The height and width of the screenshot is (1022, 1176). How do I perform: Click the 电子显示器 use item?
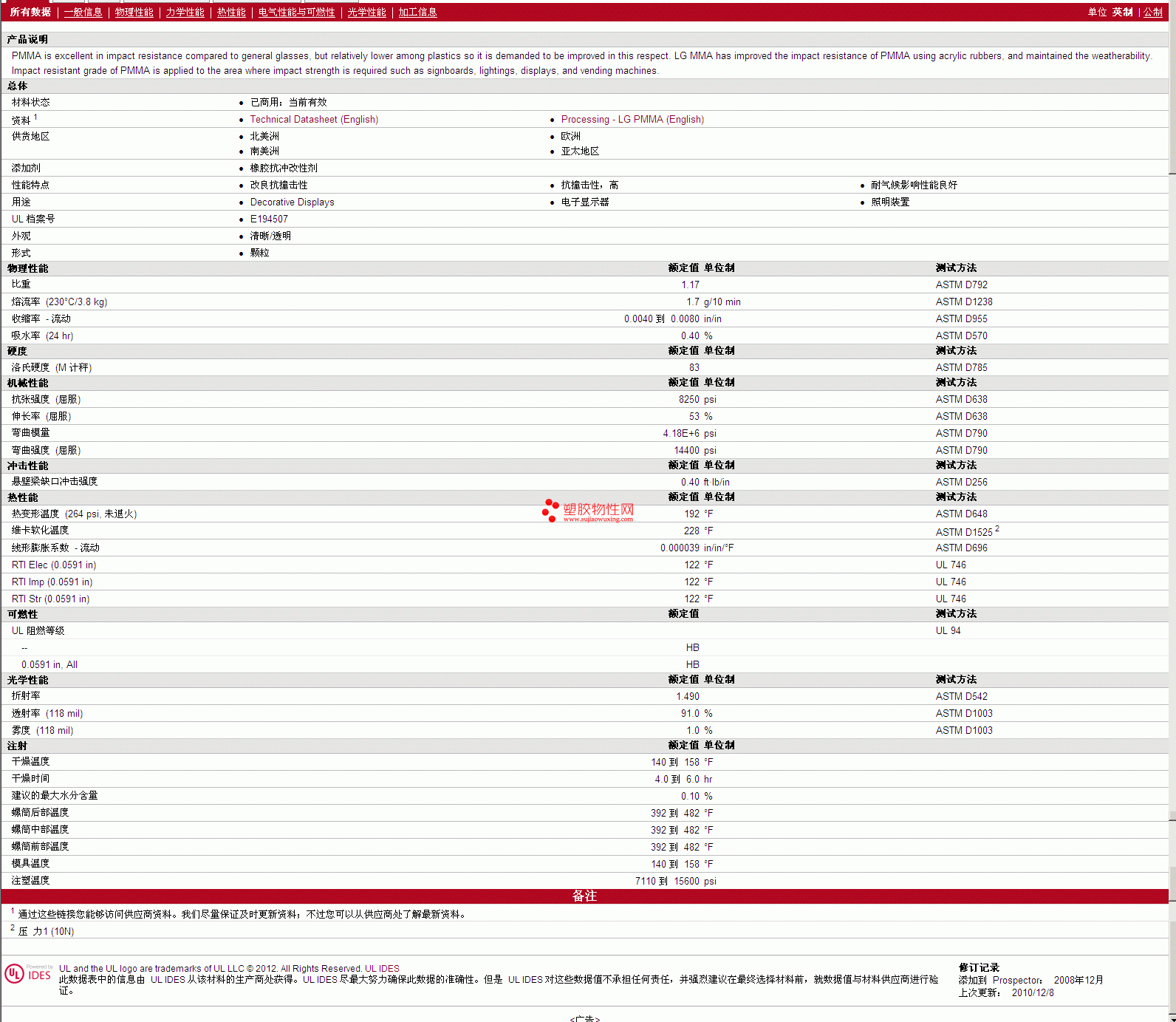coord(585,202)
